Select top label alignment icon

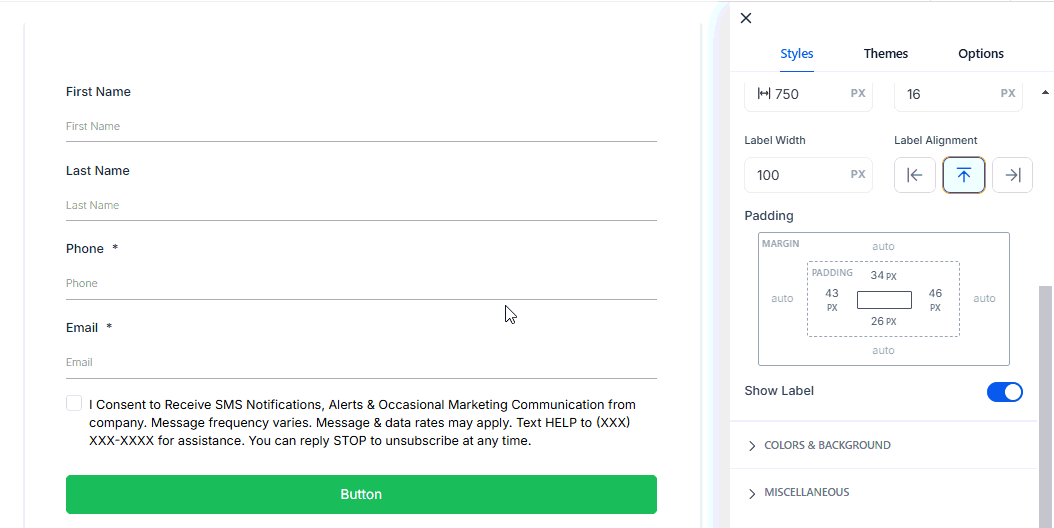click(964, 175)
